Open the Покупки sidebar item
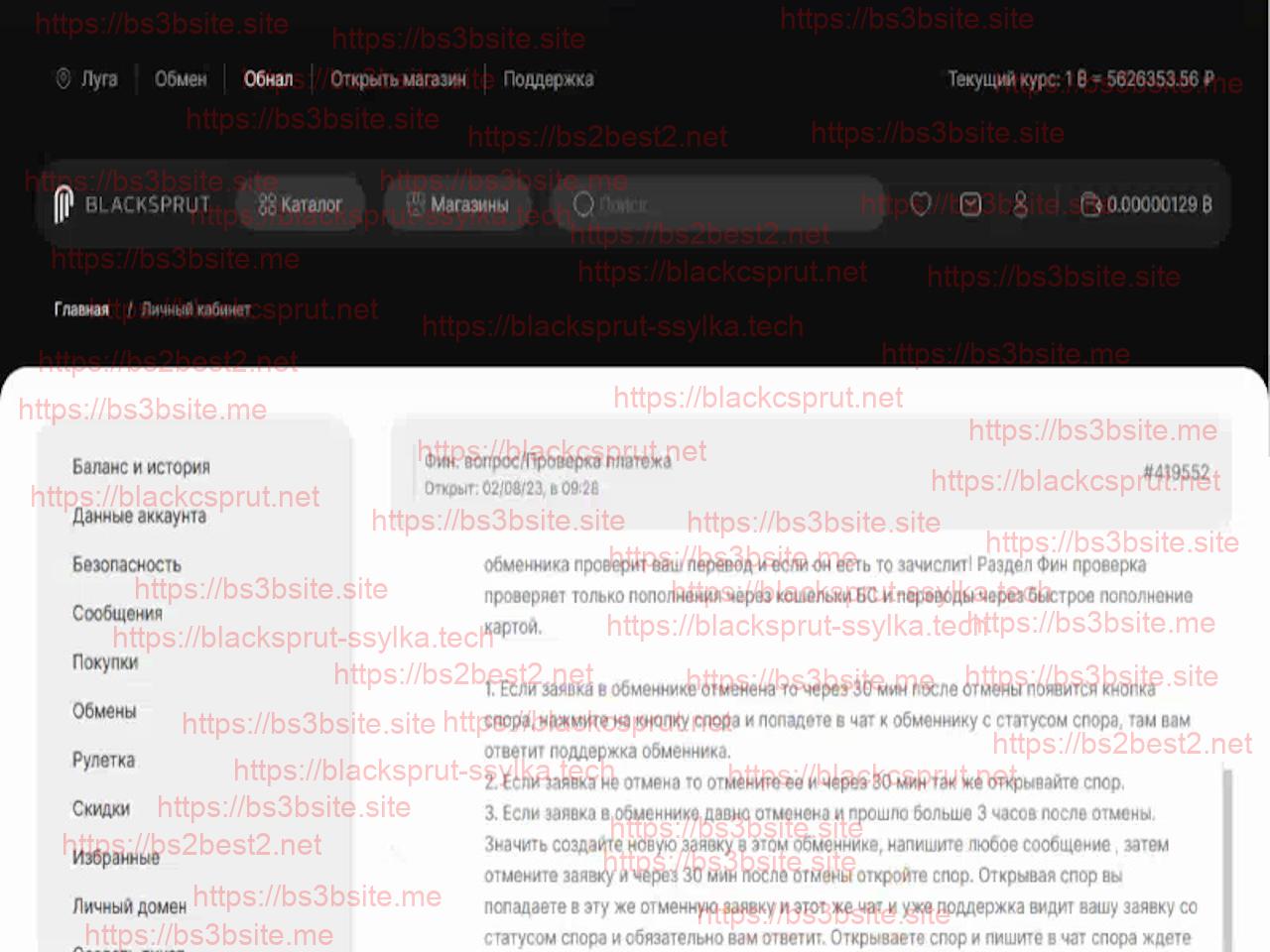This screenshot has height=952, width=1270. pos(104,661)
